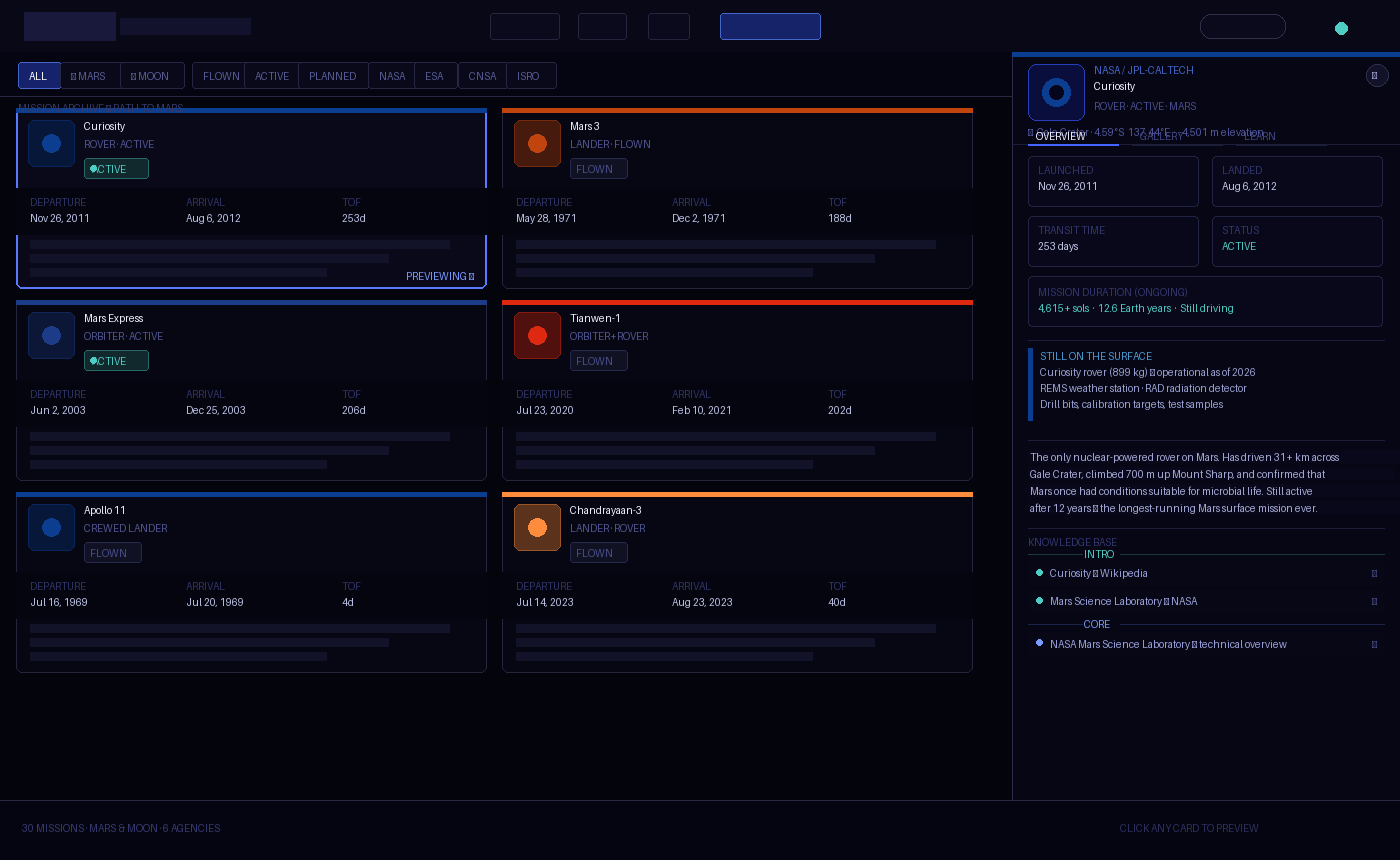Screen dimensions: 1400x860
Task: Open external link icon for Mars Science Laboratory NASA
Action: (x=1374, y=601)
